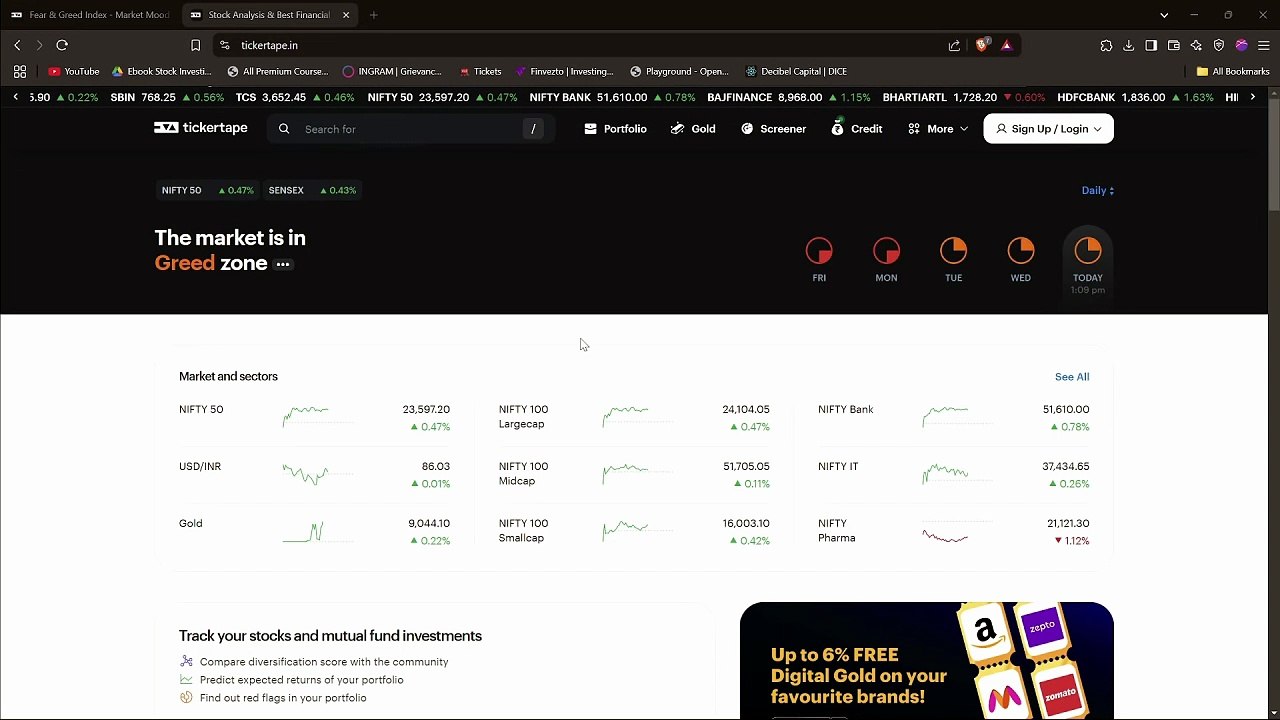Open the Tickets bookmark
This screenshot has height=720, width=1280.
[480, 72]
